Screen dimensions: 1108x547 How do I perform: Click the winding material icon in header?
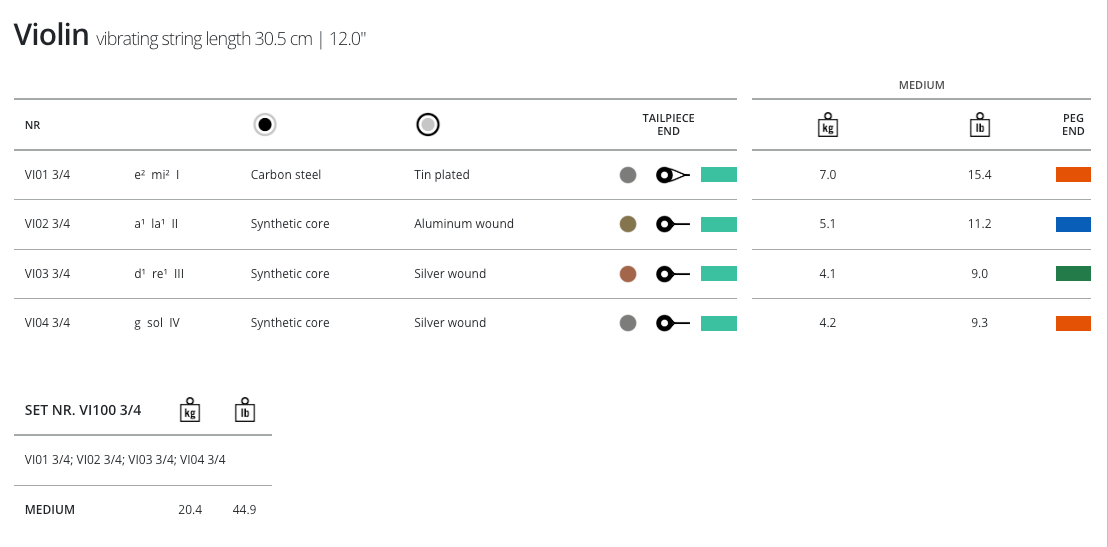(x=428, y=125)
